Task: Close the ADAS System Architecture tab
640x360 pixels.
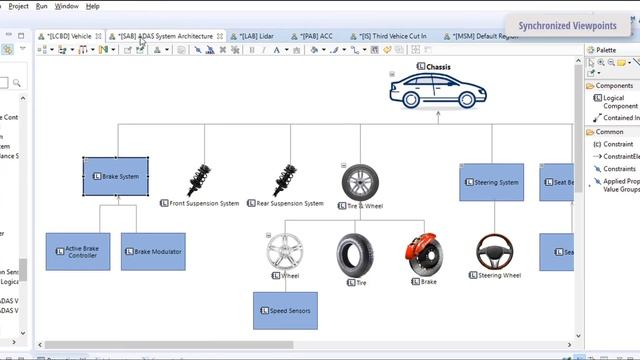Action: tap(220, 36)
